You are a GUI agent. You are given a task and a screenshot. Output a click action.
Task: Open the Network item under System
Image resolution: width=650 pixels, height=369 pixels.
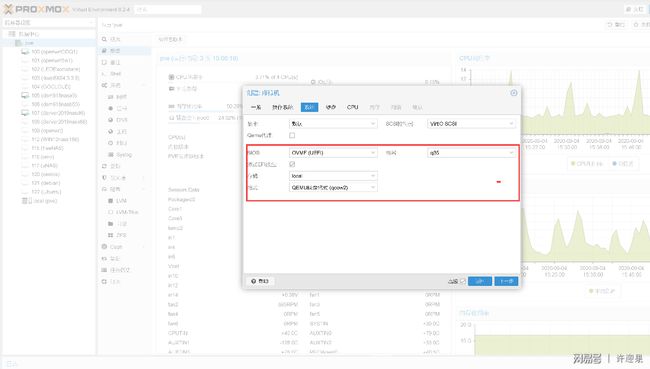(117, 97)
